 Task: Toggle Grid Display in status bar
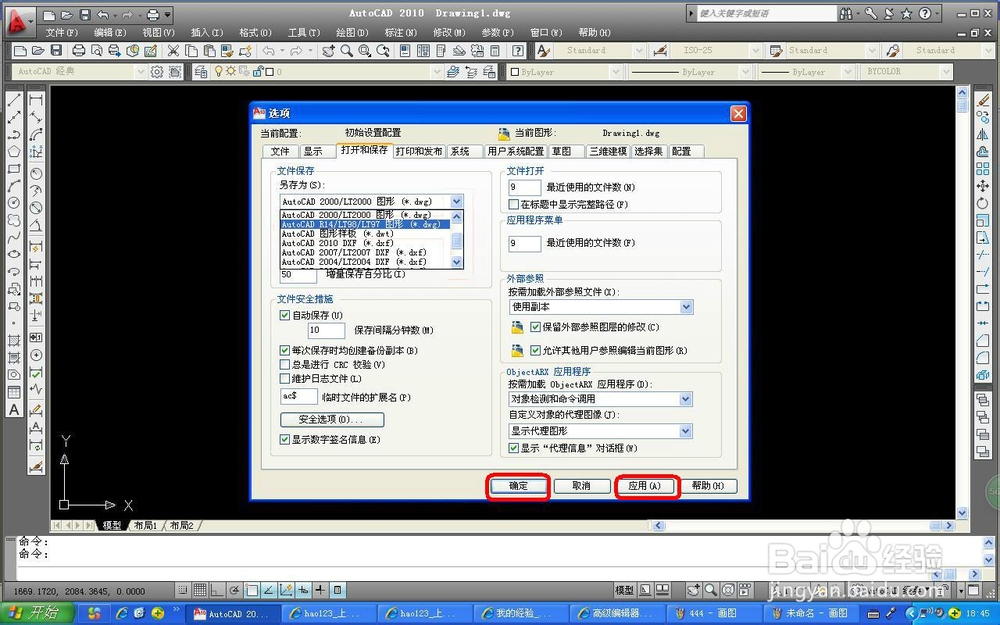coord(200,590)
